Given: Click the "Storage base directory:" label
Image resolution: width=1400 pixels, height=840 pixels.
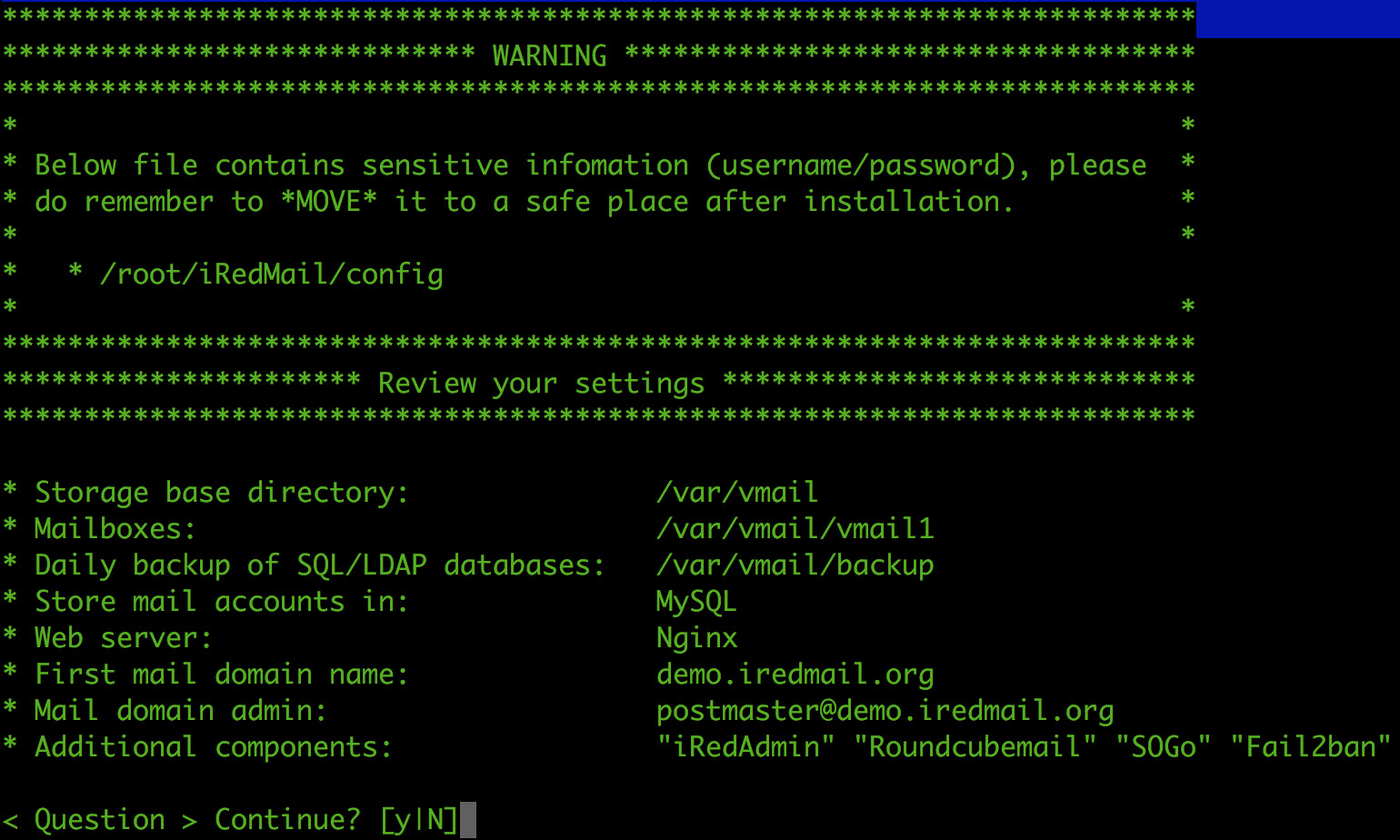Looking at the screenshot, I should point(222,493).
